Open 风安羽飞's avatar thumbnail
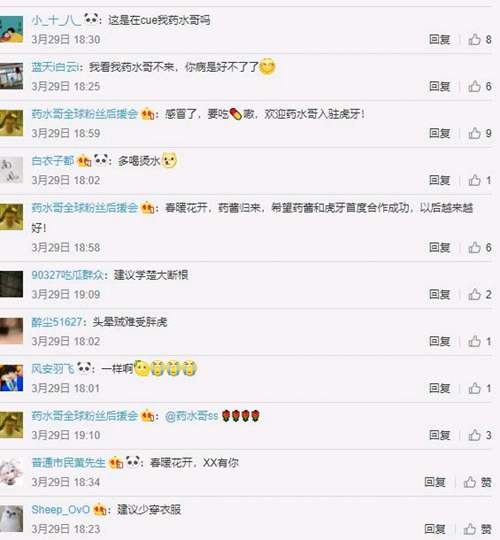Screen dimensions: 500x540 point(11,378)
